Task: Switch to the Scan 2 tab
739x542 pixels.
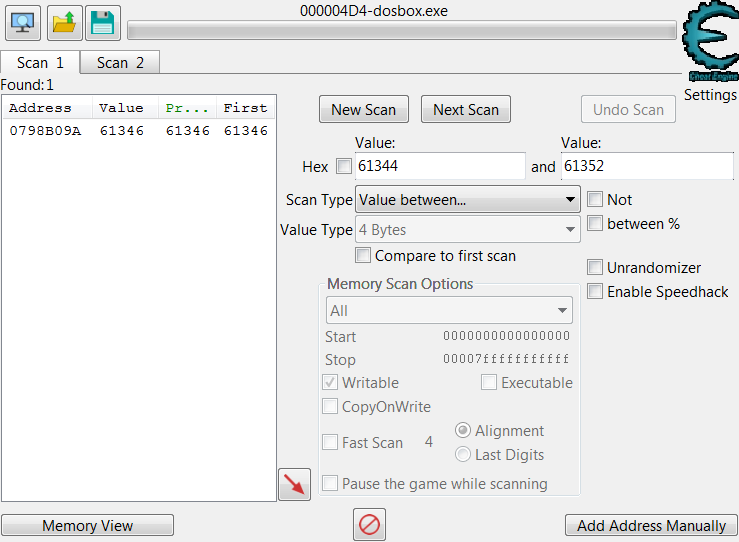Action: 120,63
